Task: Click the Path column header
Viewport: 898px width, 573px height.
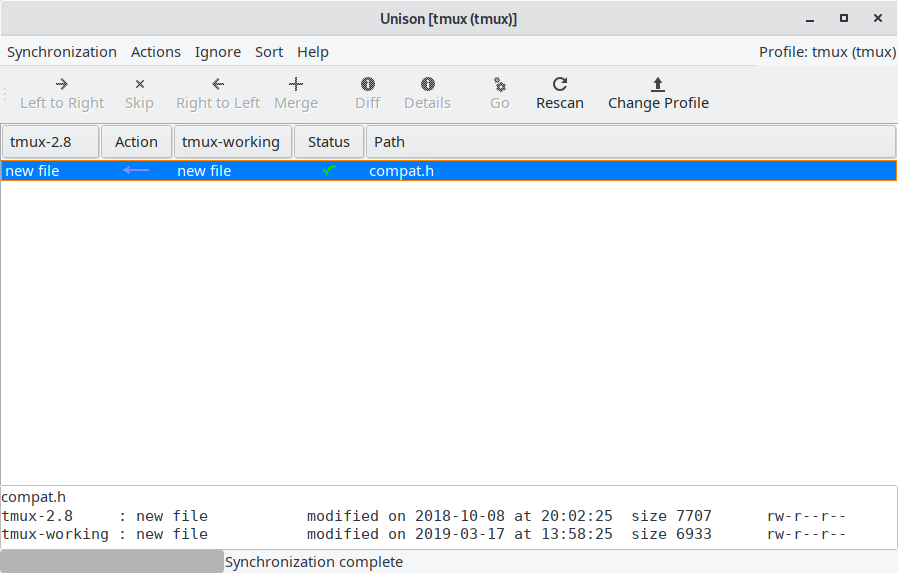Action: [631, 141]
